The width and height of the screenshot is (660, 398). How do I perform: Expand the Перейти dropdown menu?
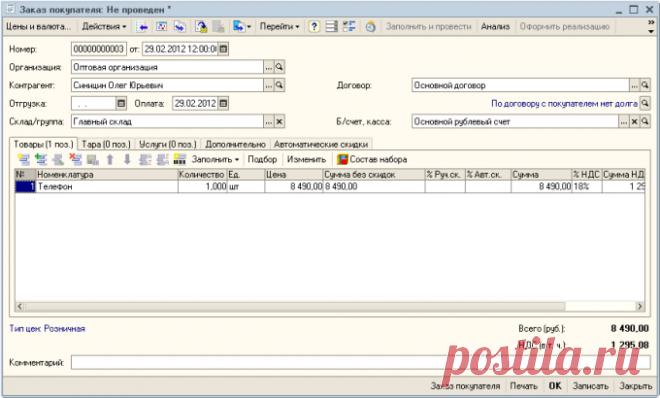click(x=279, y=27)
